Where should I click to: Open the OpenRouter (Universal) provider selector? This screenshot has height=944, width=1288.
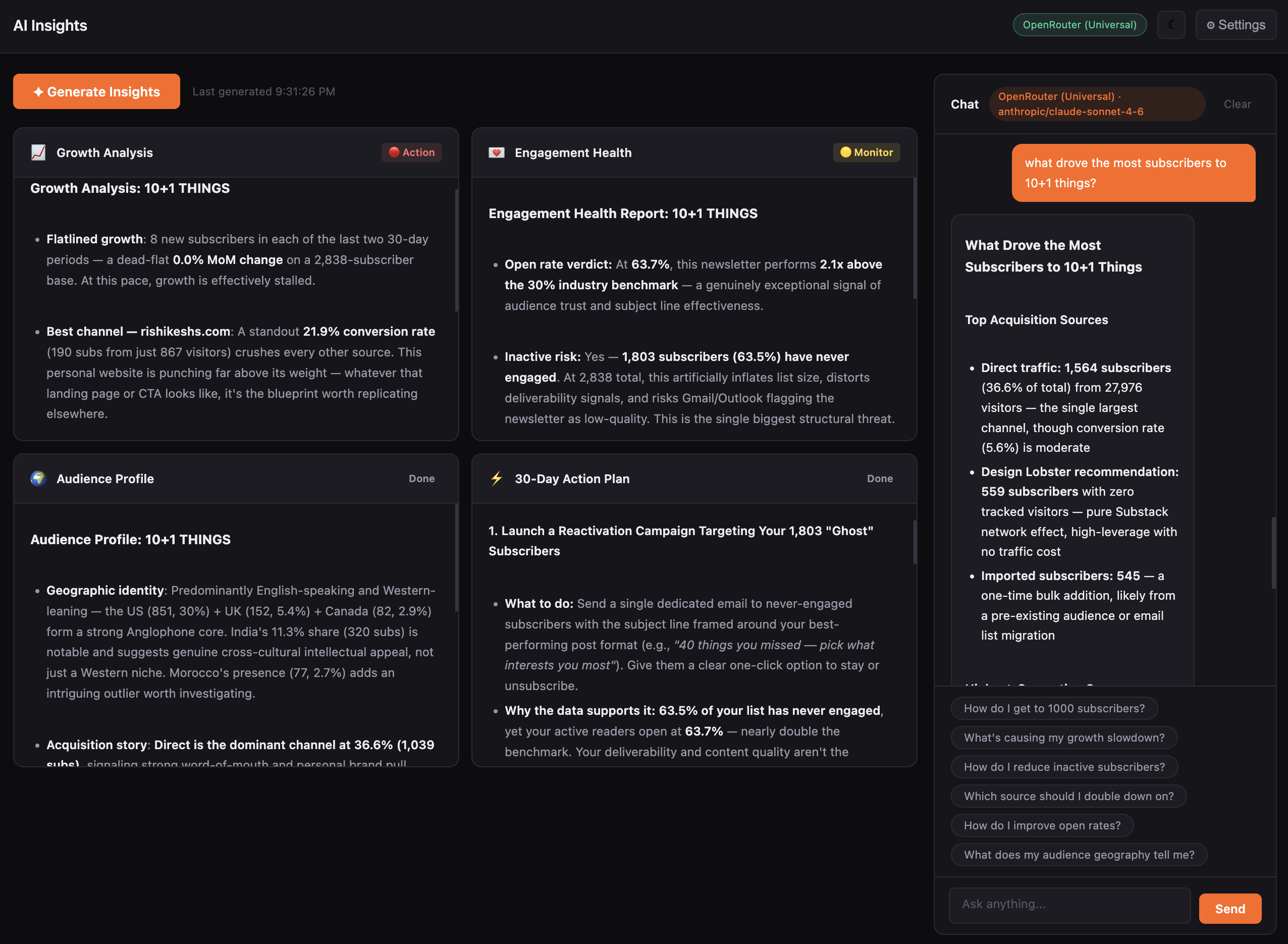(1079, 25)
